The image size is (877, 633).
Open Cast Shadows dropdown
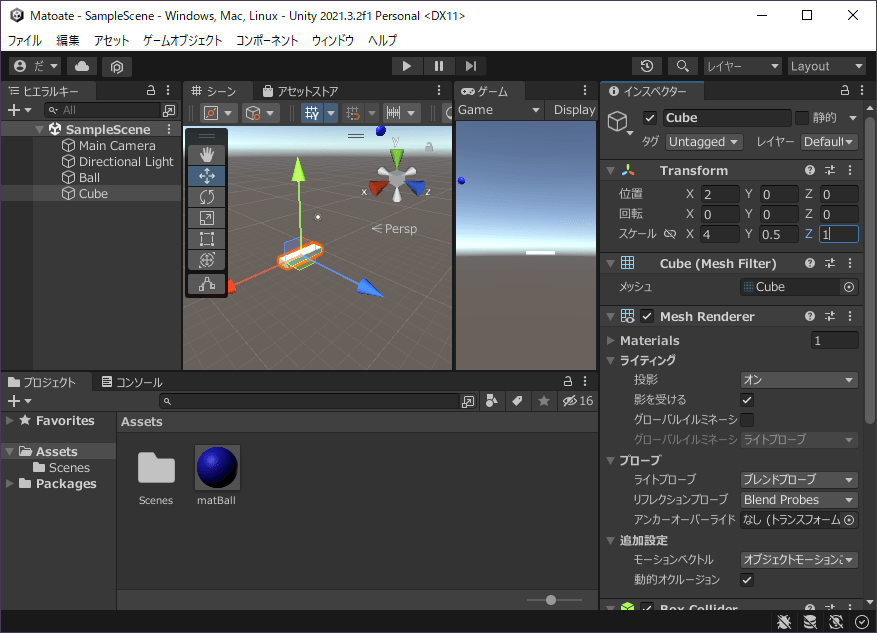799,380
